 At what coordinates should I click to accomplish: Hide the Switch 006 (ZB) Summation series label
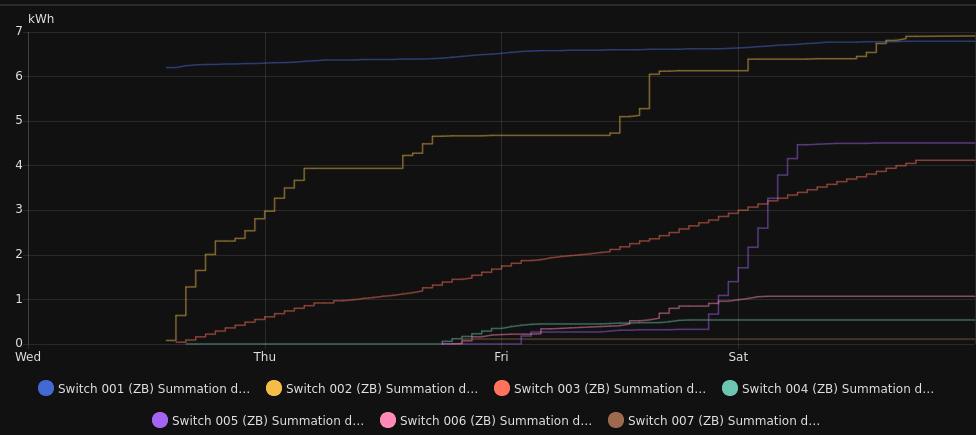[x=496, y=421]
